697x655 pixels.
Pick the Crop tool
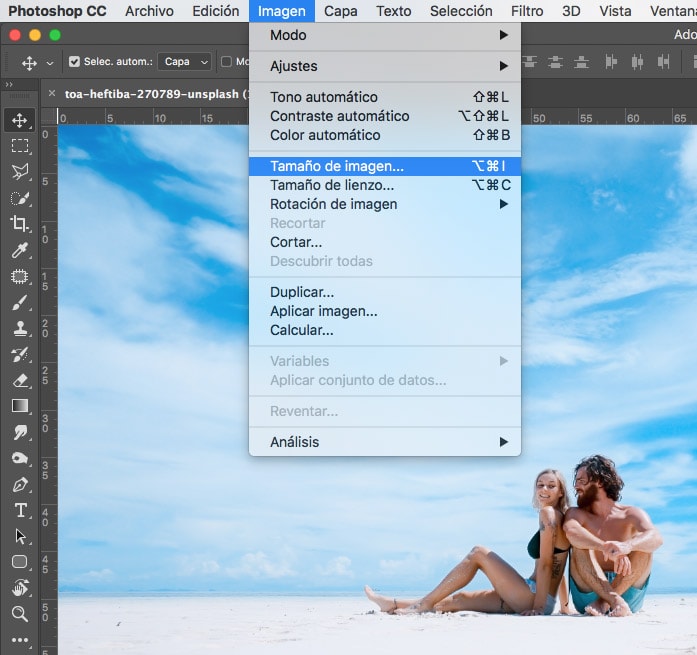coord(19,224)
